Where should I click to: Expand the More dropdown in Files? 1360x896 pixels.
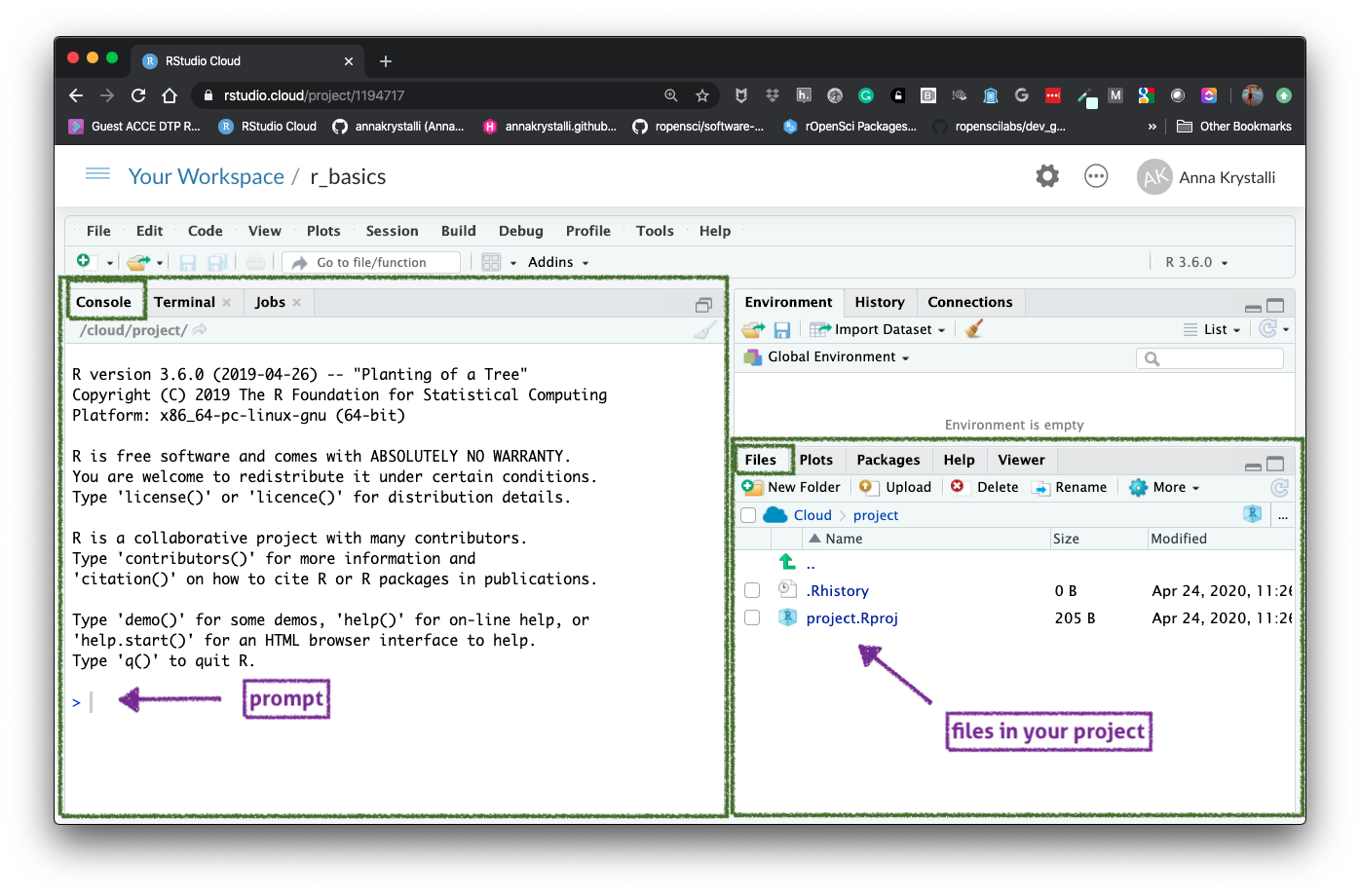point(1164,487)
